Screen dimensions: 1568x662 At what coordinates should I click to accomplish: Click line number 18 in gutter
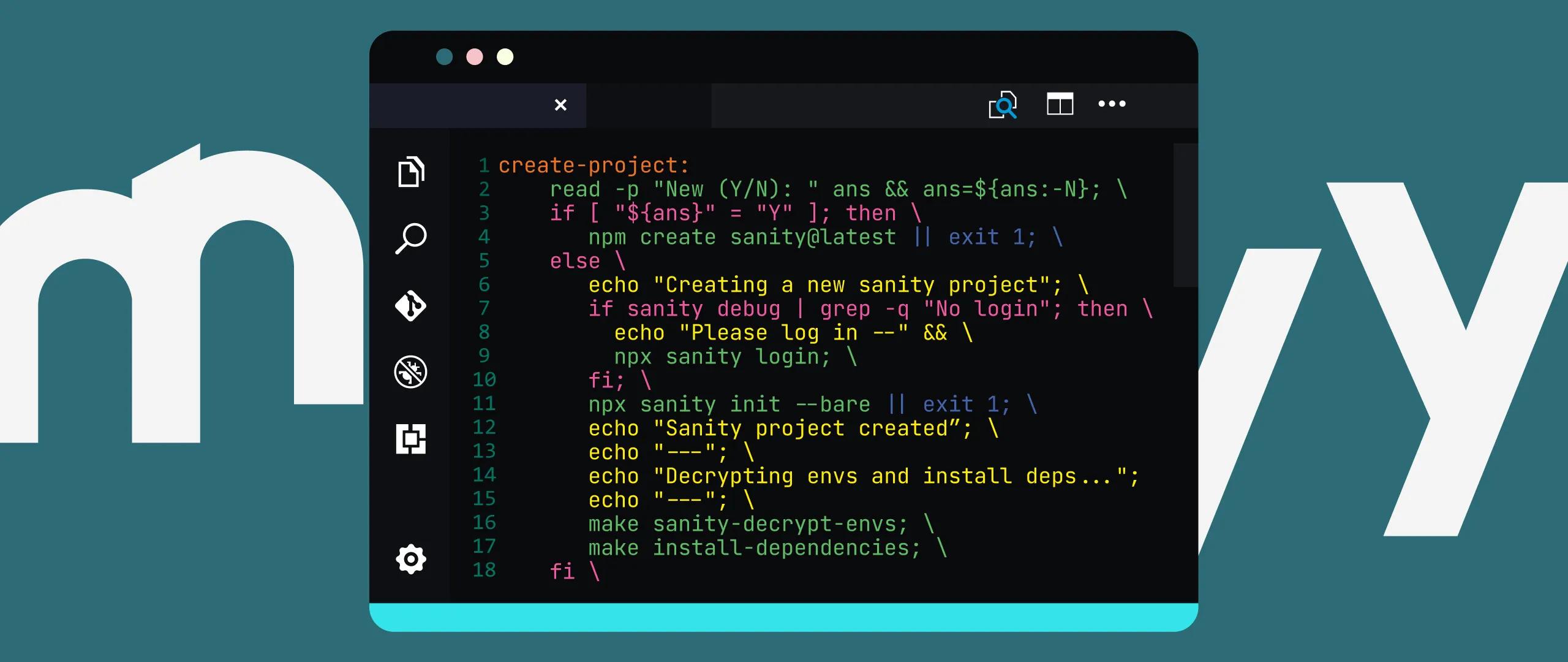coord(484,571)
